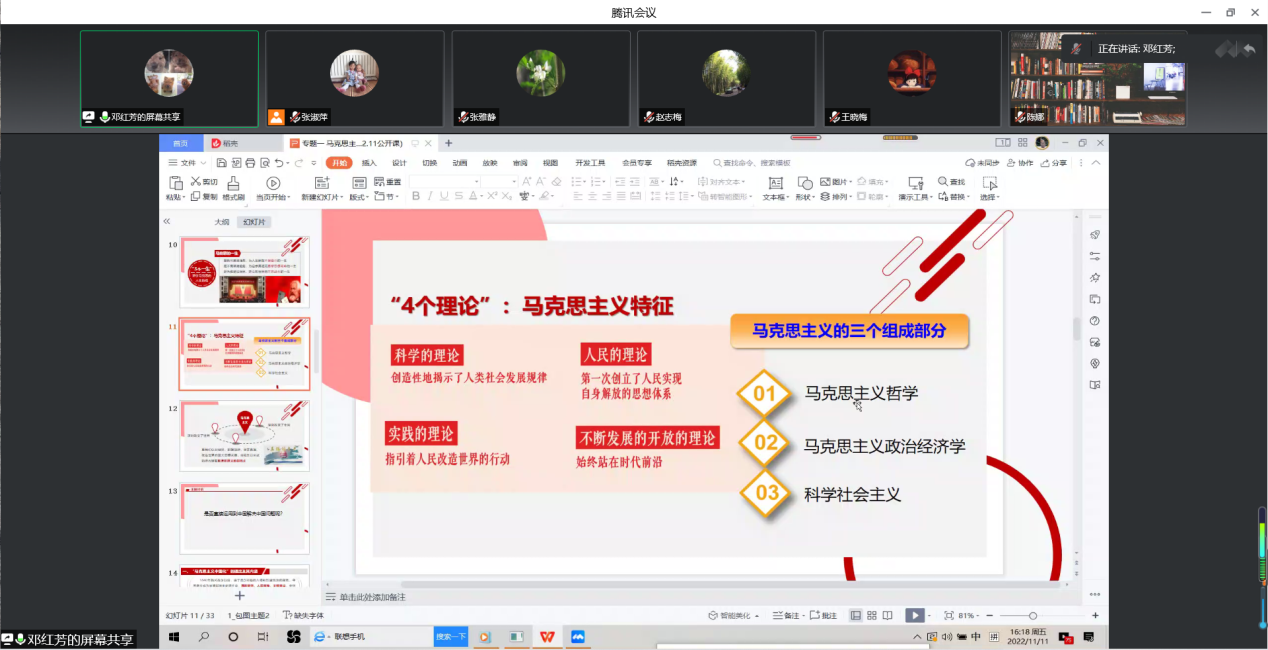Viewport: 1268px width, 650px height.
Task: Insert a text box (文本框)
Action: [775, 184]
